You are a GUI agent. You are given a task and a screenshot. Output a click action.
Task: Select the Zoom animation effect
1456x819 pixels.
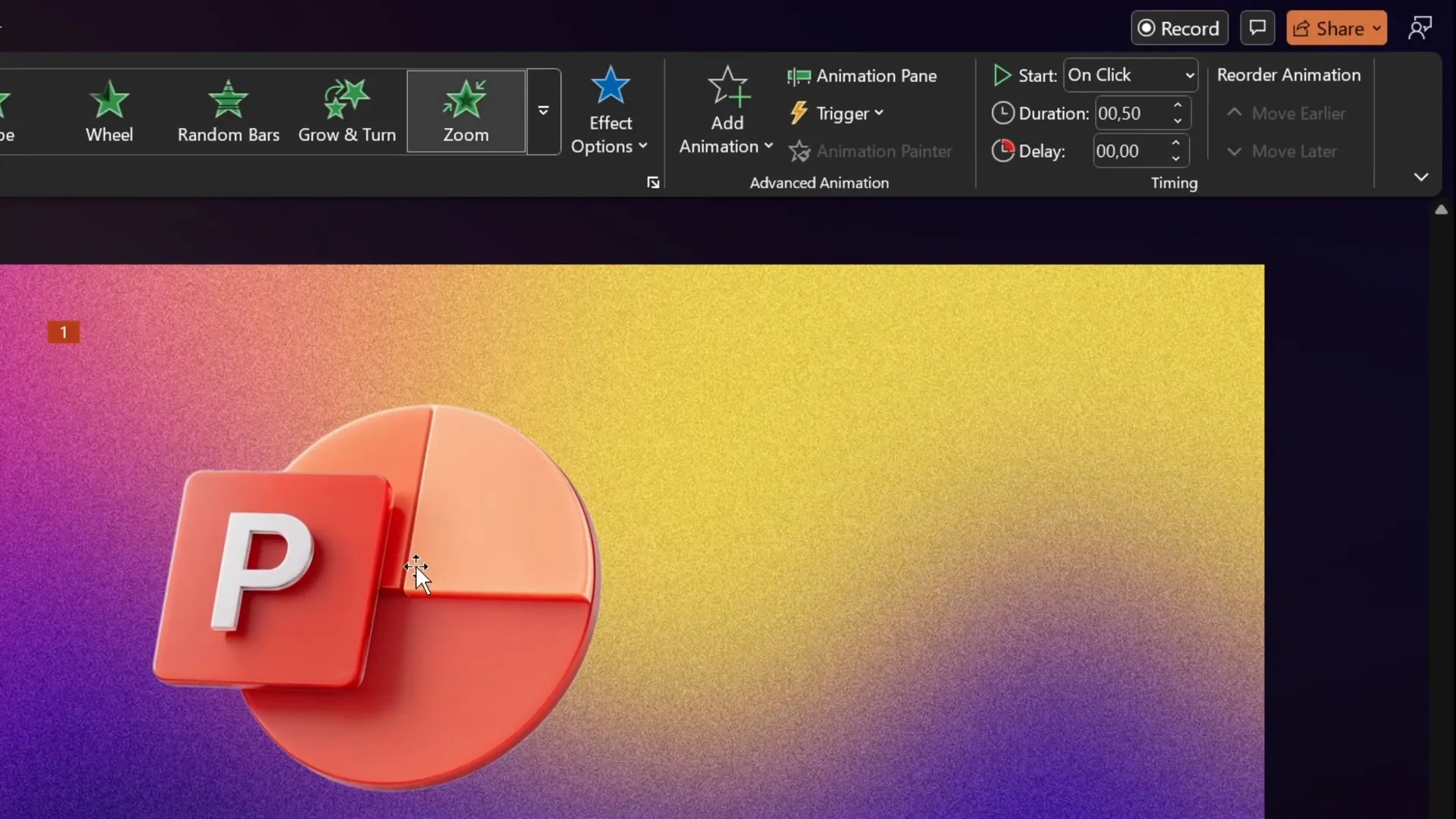tap(466, 111)
